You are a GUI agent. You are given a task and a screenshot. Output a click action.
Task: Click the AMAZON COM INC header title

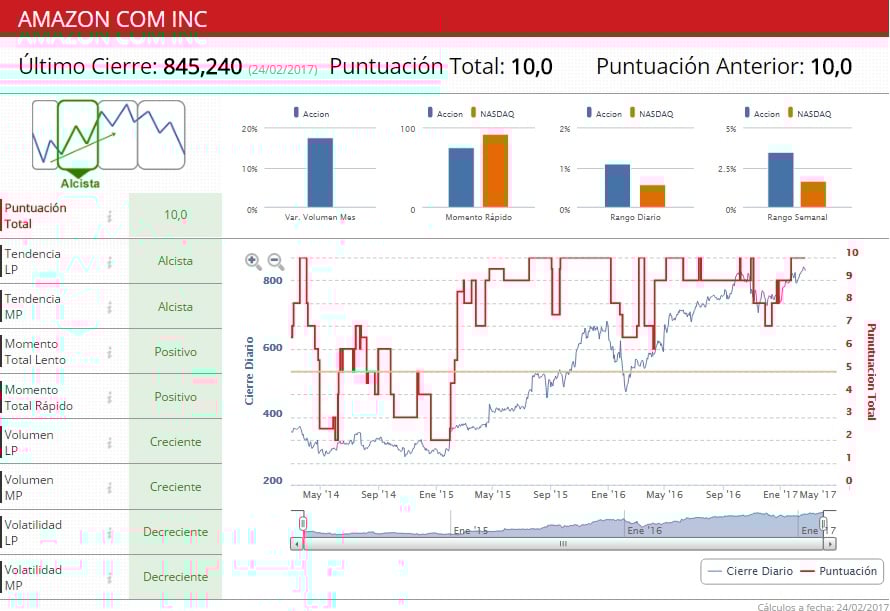click(112, 19)
